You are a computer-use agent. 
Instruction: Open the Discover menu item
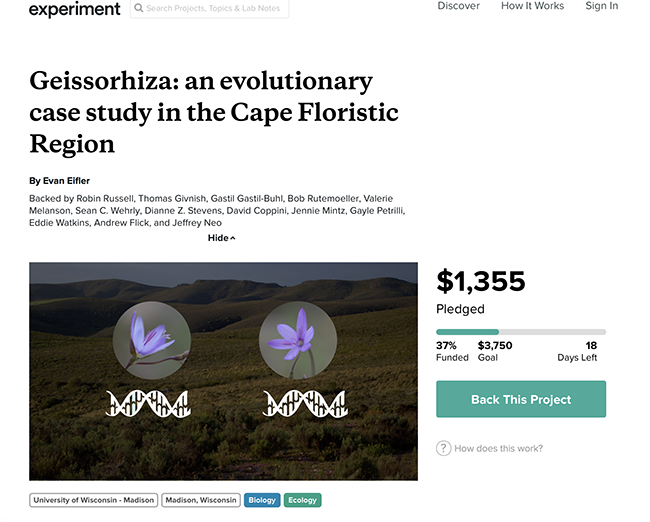coord(458,6)
